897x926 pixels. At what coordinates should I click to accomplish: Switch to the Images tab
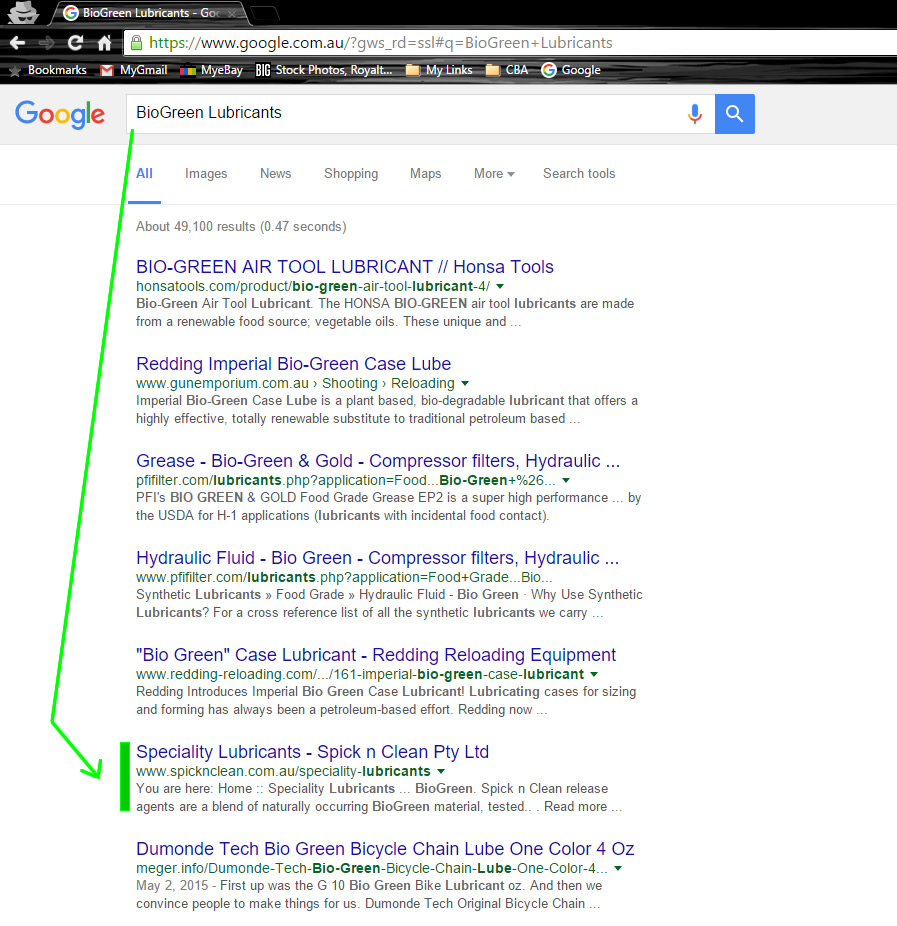coord(206,174)
